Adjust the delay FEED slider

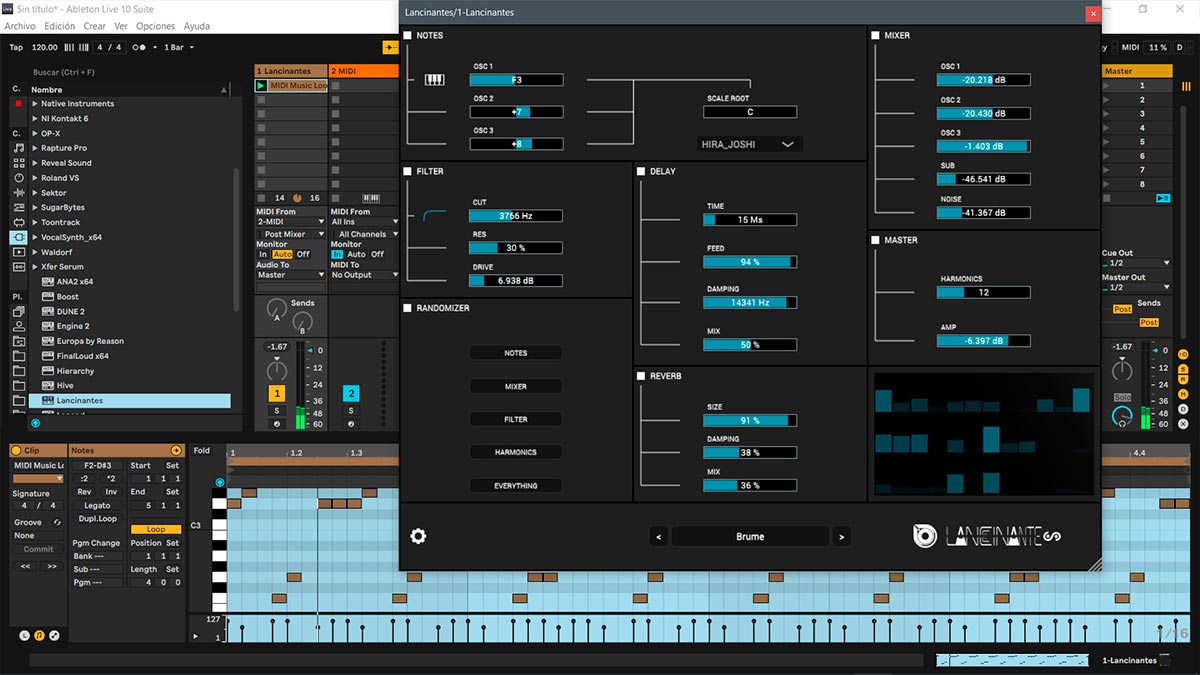(x=750, y=262)
